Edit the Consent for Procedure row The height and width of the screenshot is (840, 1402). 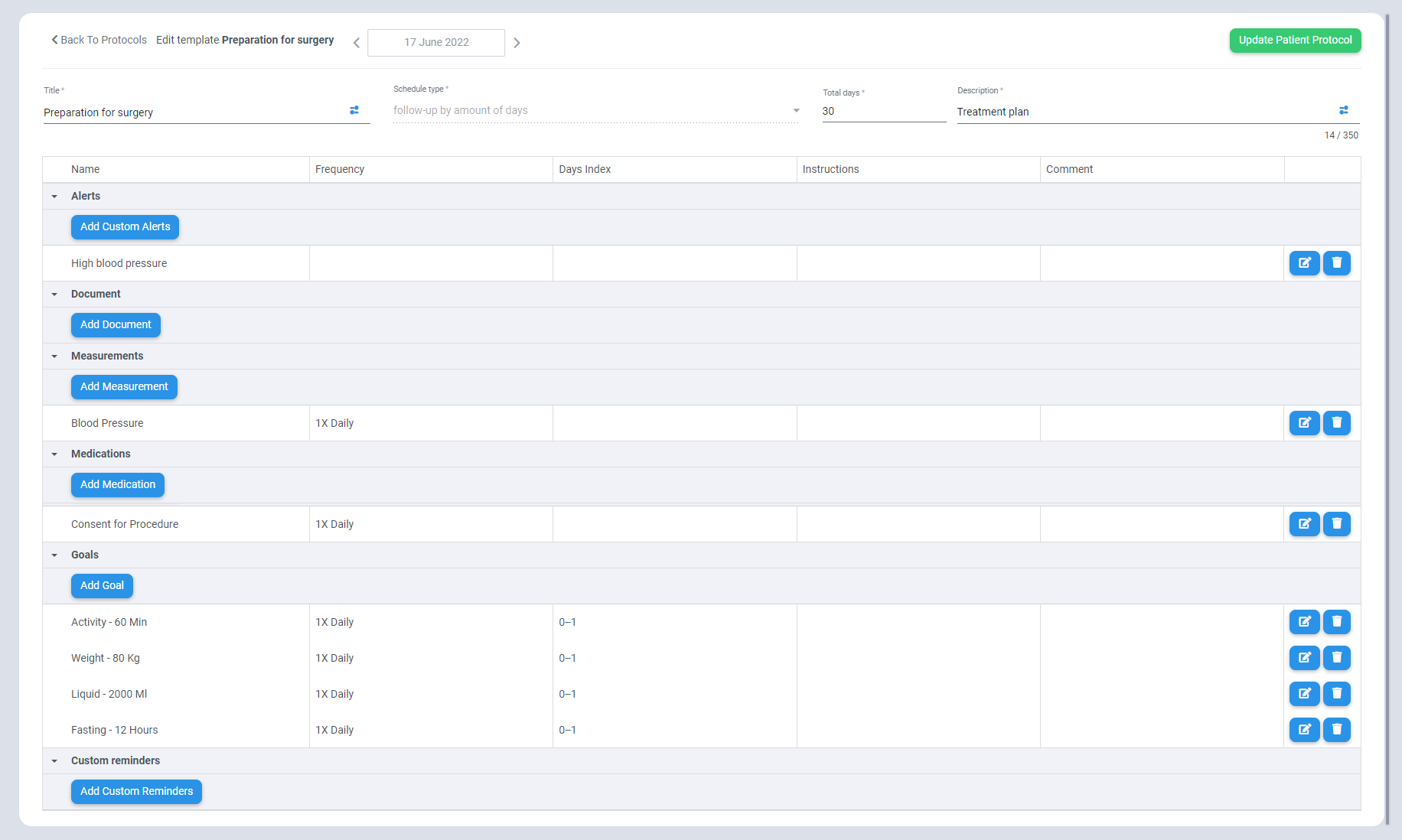click(1304, 524)
